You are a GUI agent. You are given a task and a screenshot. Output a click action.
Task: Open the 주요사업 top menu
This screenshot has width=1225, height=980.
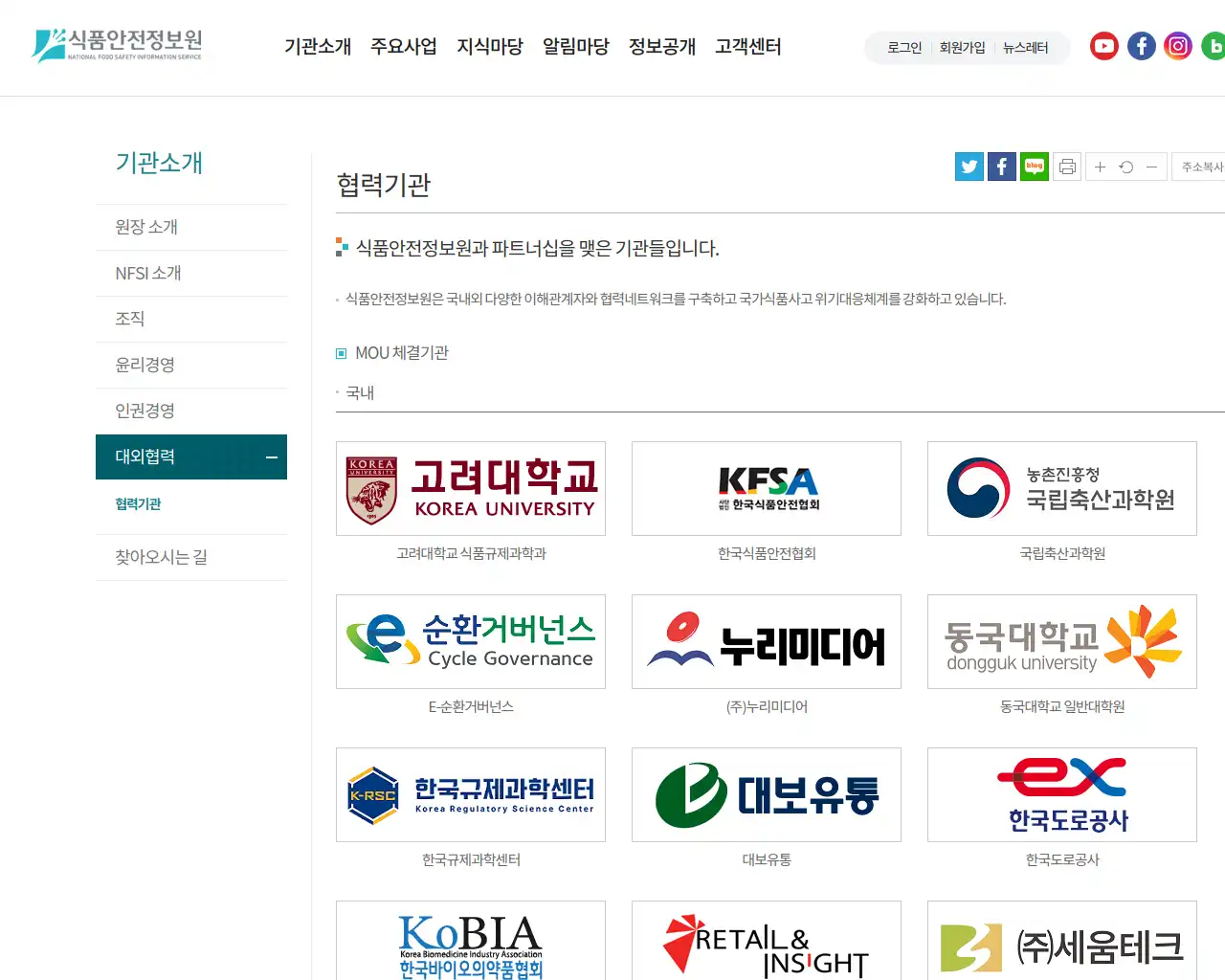pyautogui.click(x=404, y=46)
